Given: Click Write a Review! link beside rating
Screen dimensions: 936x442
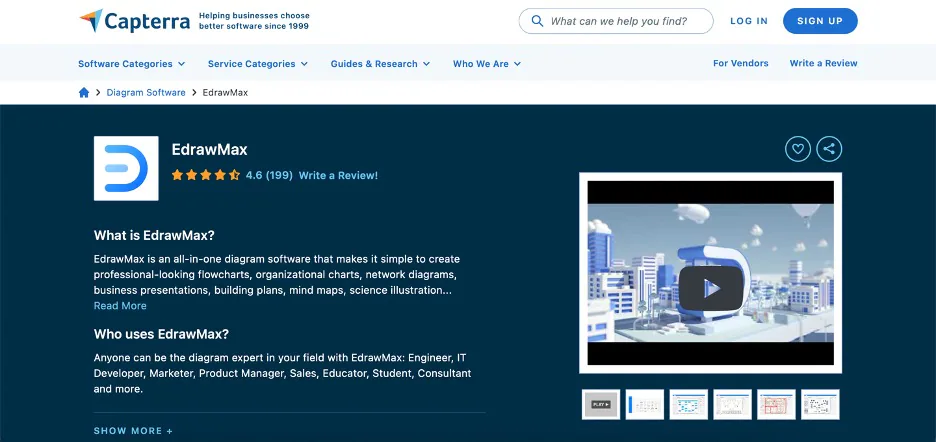Looking at the screenshot, I should click(338, 176).
